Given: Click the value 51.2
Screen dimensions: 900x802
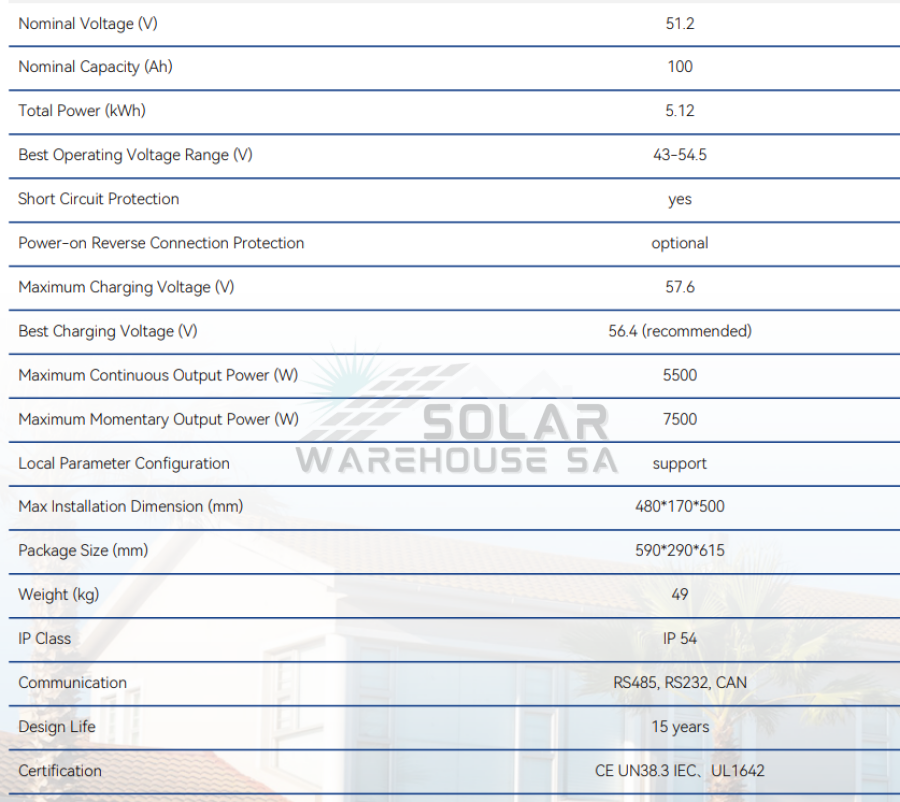Looking at the screenshot, I should point(680,24).
